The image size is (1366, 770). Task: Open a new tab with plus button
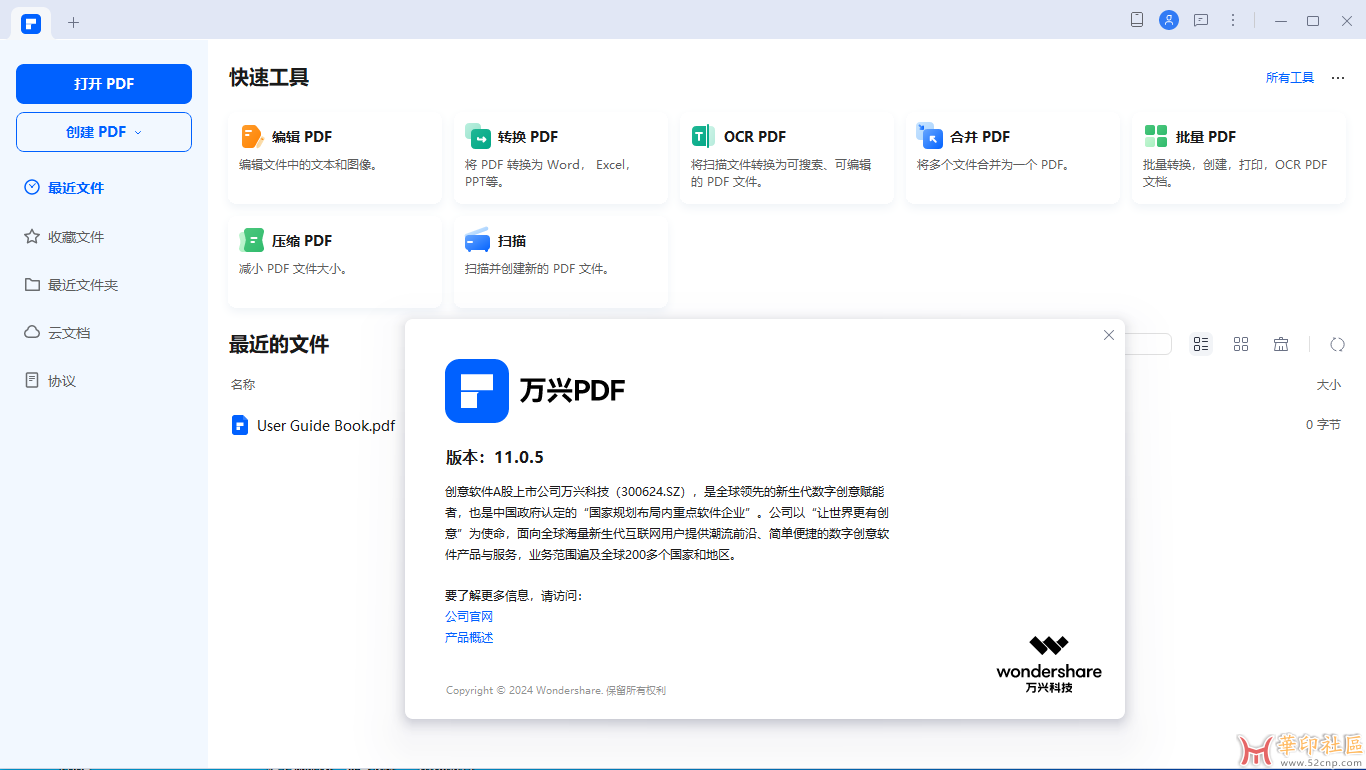click(x=73, y=22)
